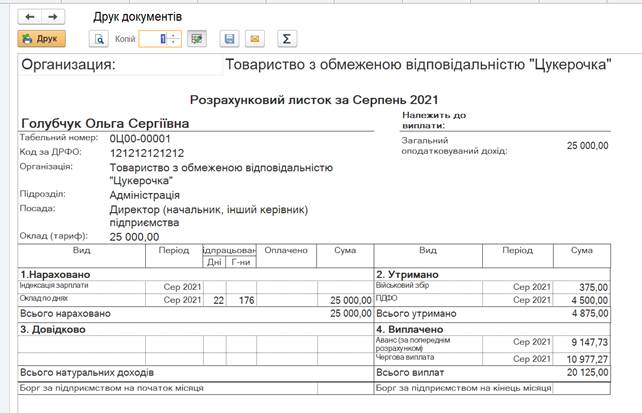Click the Копій copies number field
This screenshot has height=413, width=642.
(152, 39)
